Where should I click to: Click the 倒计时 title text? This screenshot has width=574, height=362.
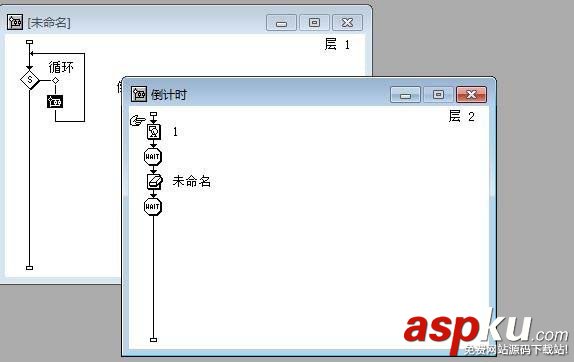(x=169, y=95)
